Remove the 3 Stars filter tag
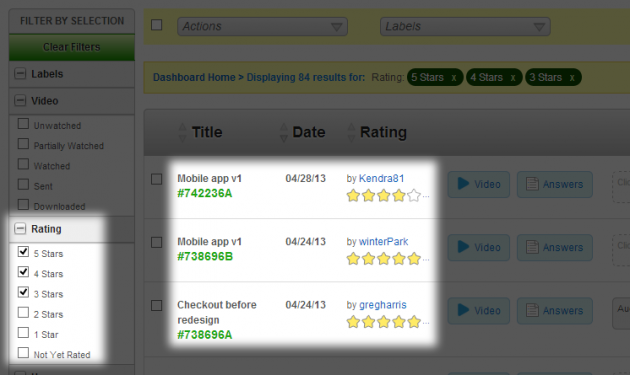Viewport: 630px width, 375px height. coord(572,78)
